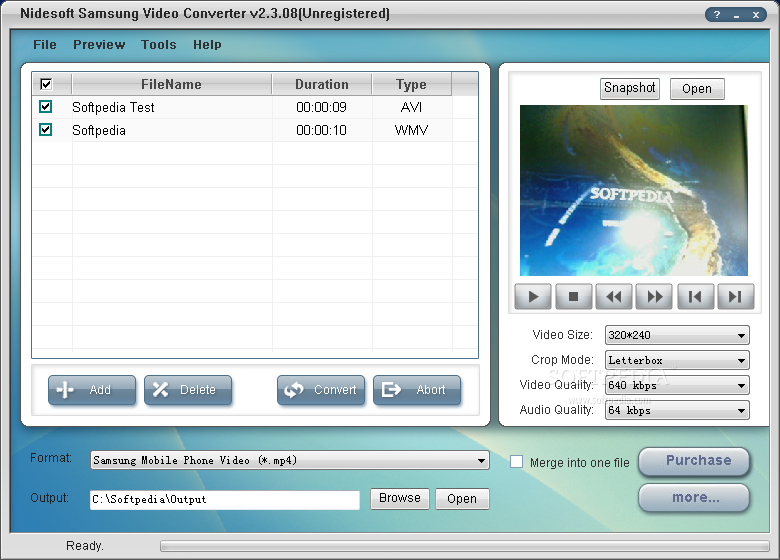Open the Audio Quality dropdown

(677, 410)
